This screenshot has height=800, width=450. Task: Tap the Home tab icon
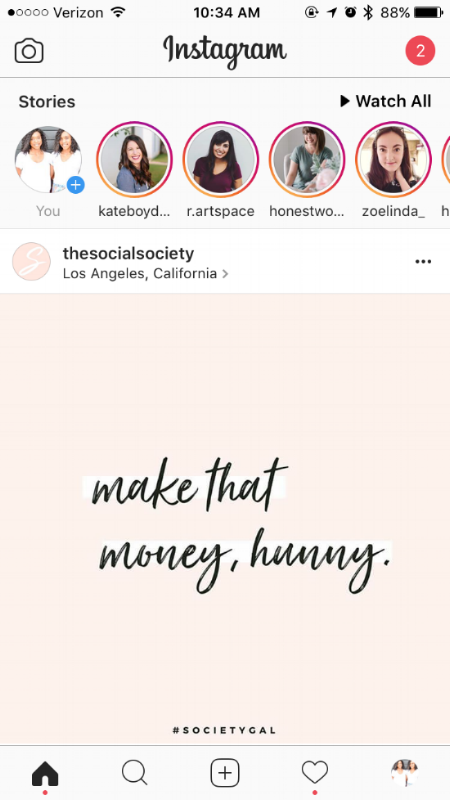[45, 772]
